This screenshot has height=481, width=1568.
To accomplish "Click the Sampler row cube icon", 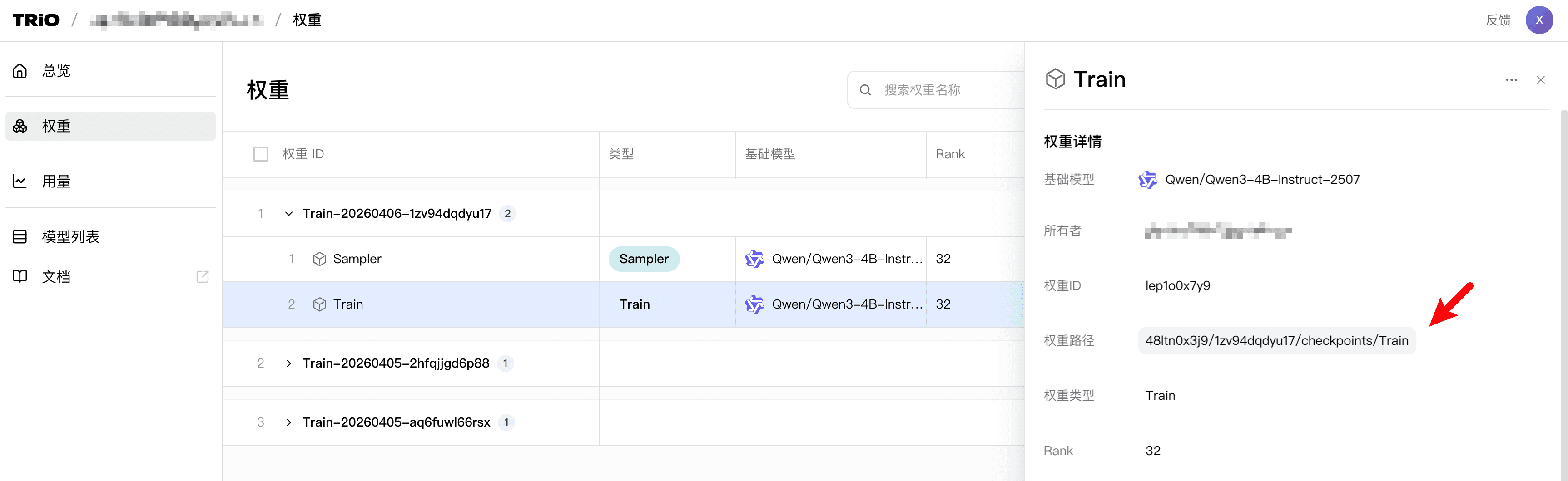I will [320, 259].
